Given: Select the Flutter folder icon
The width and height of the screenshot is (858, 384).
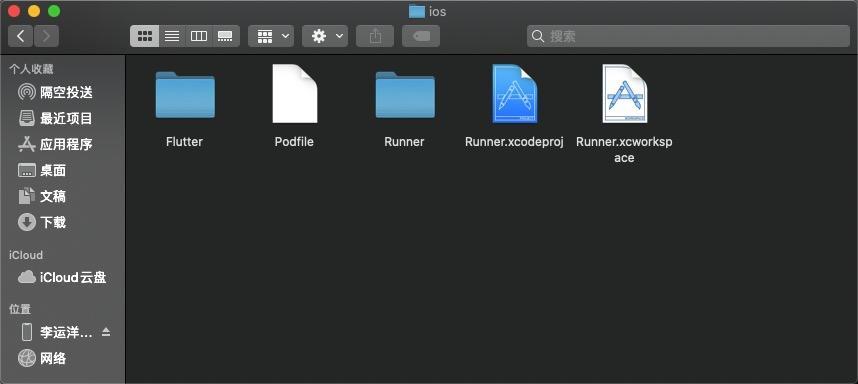Looking at the screenshot, I should tap(185, 95).
